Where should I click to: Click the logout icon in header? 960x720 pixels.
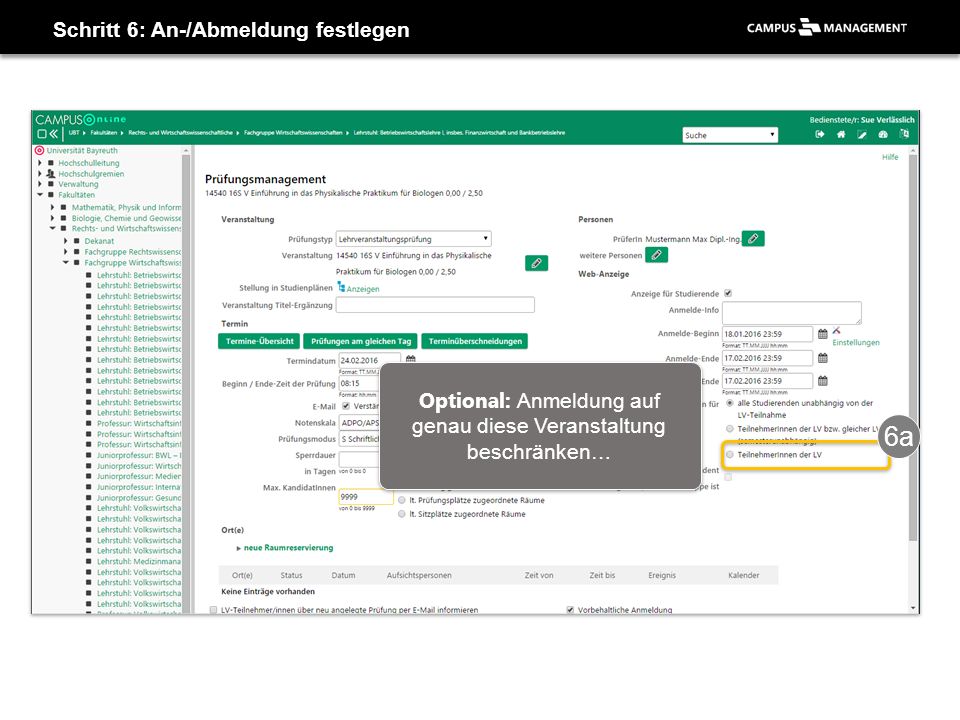tap(820, 135)
